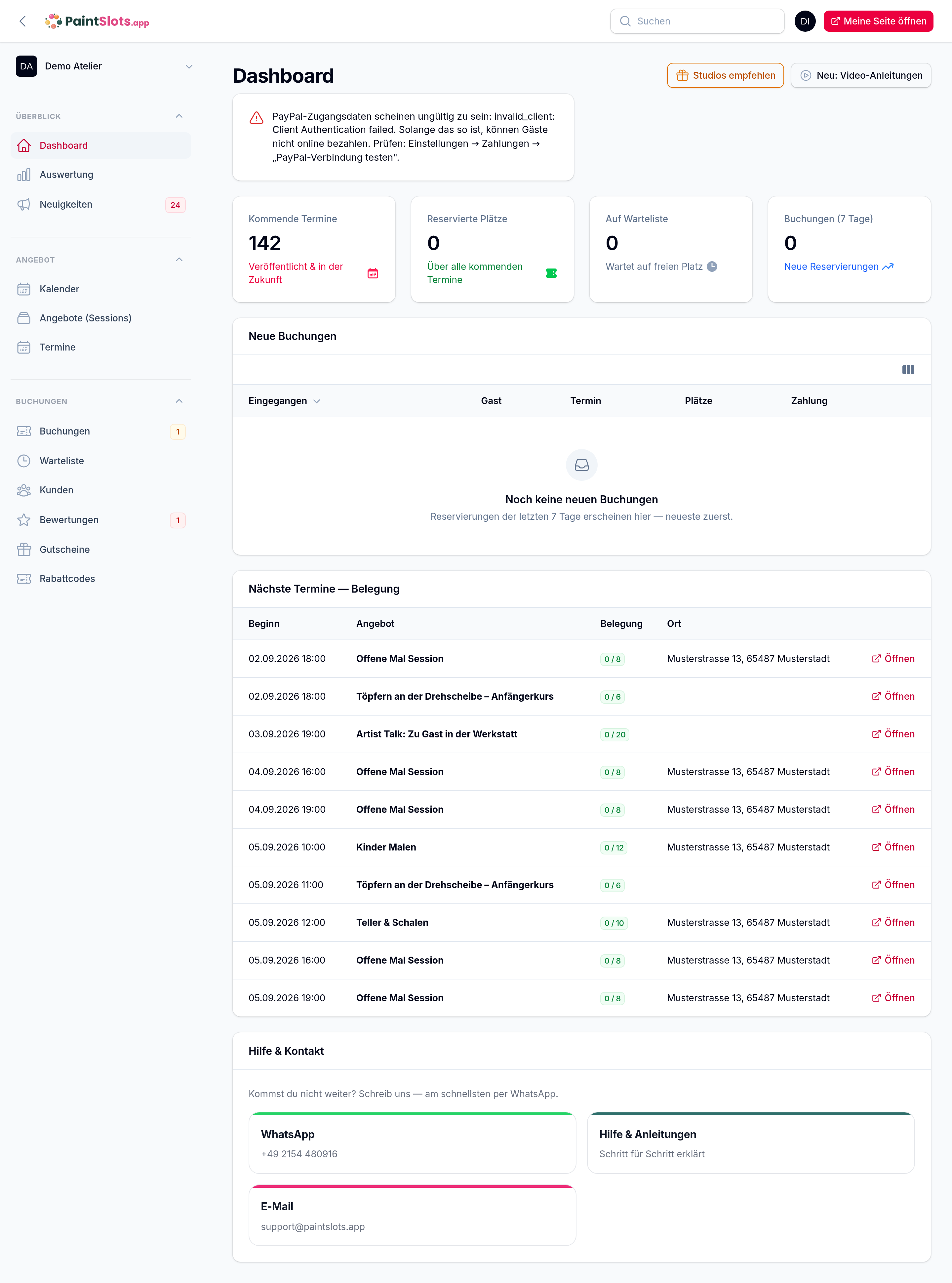Click the PaintSlots.app logo

tap(98, 21)
